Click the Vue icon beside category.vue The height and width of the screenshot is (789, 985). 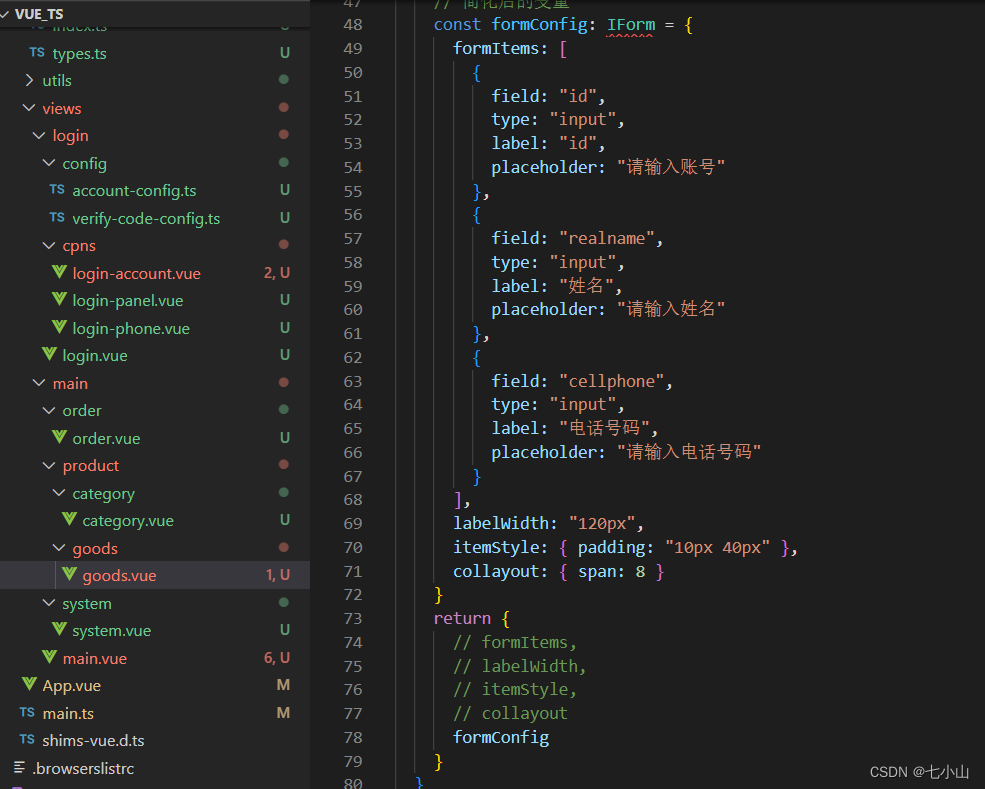point(69,520)
